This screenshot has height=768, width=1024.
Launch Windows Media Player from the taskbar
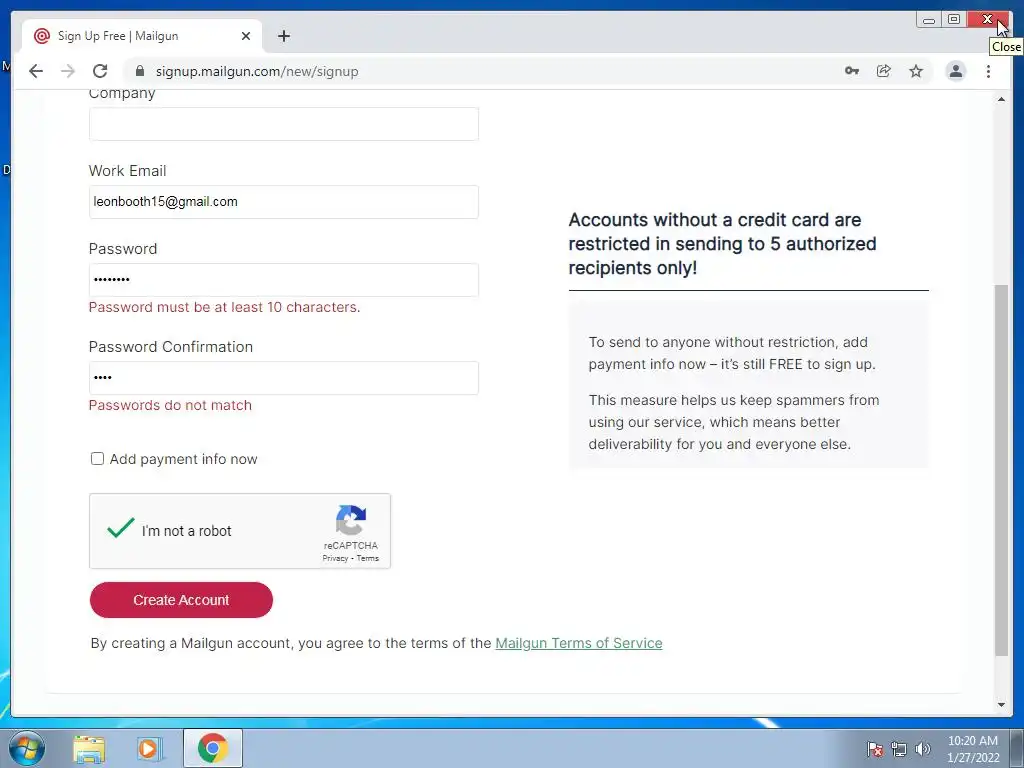[x=149, y=748]
